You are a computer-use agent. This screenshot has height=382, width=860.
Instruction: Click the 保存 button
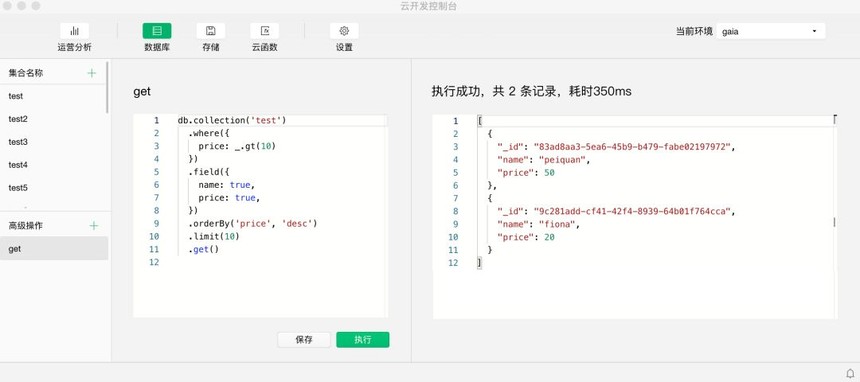pos(304,340)
